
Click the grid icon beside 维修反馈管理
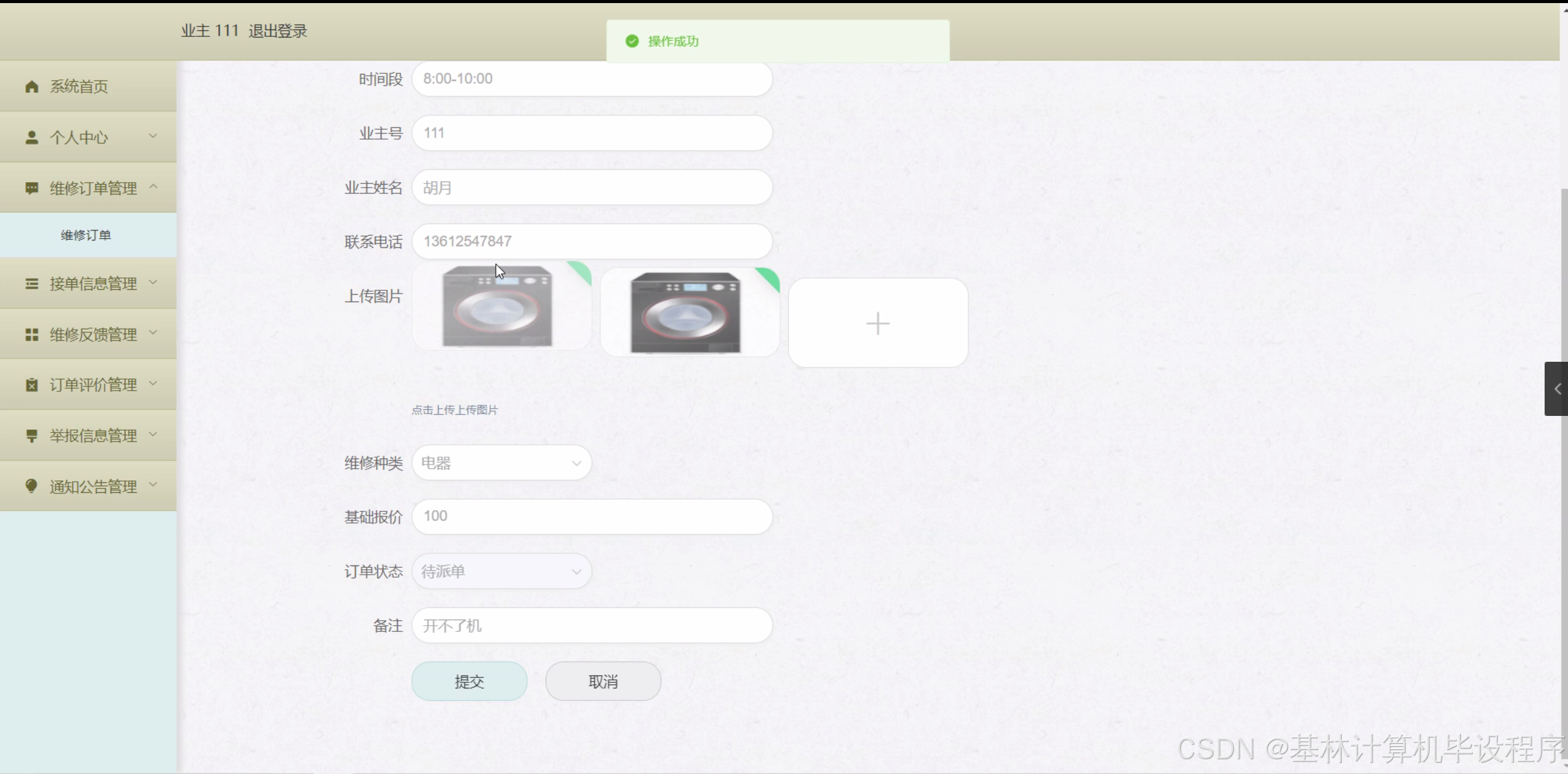[32, 335]
